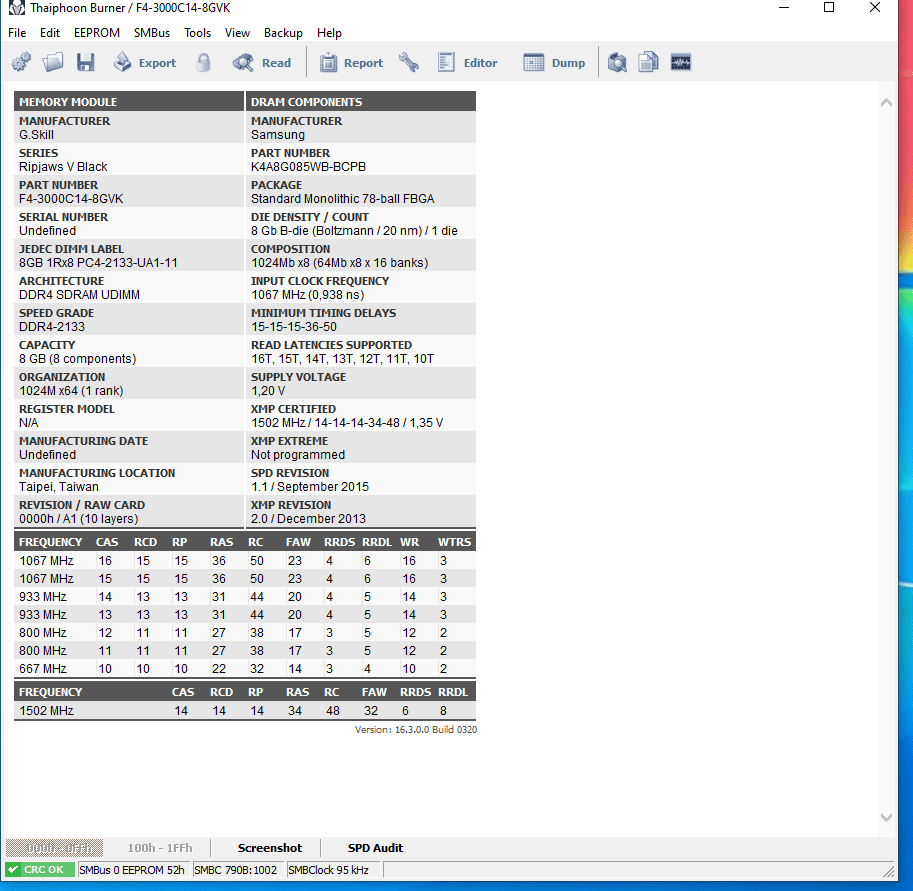Image resolution: width=913 pixels, height=891 pixels.
Task: Open a dump file via folder icon
Action: click(53, 62)
